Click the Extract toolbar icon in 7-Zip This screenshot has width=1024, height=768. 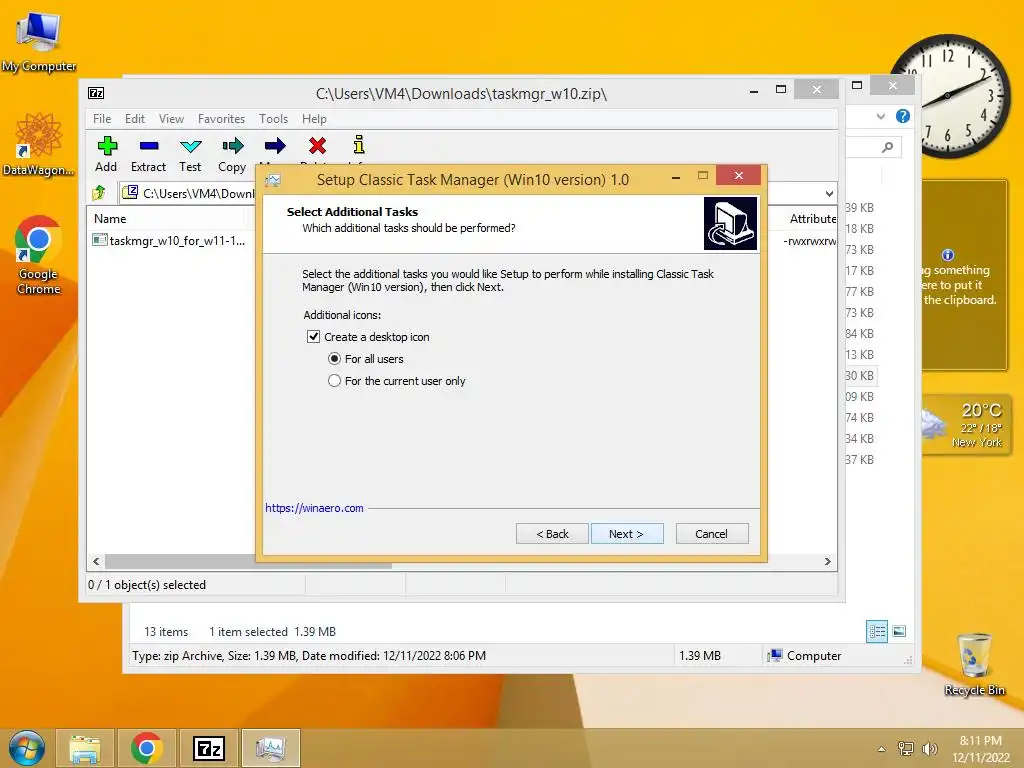(x=149, y=146)
